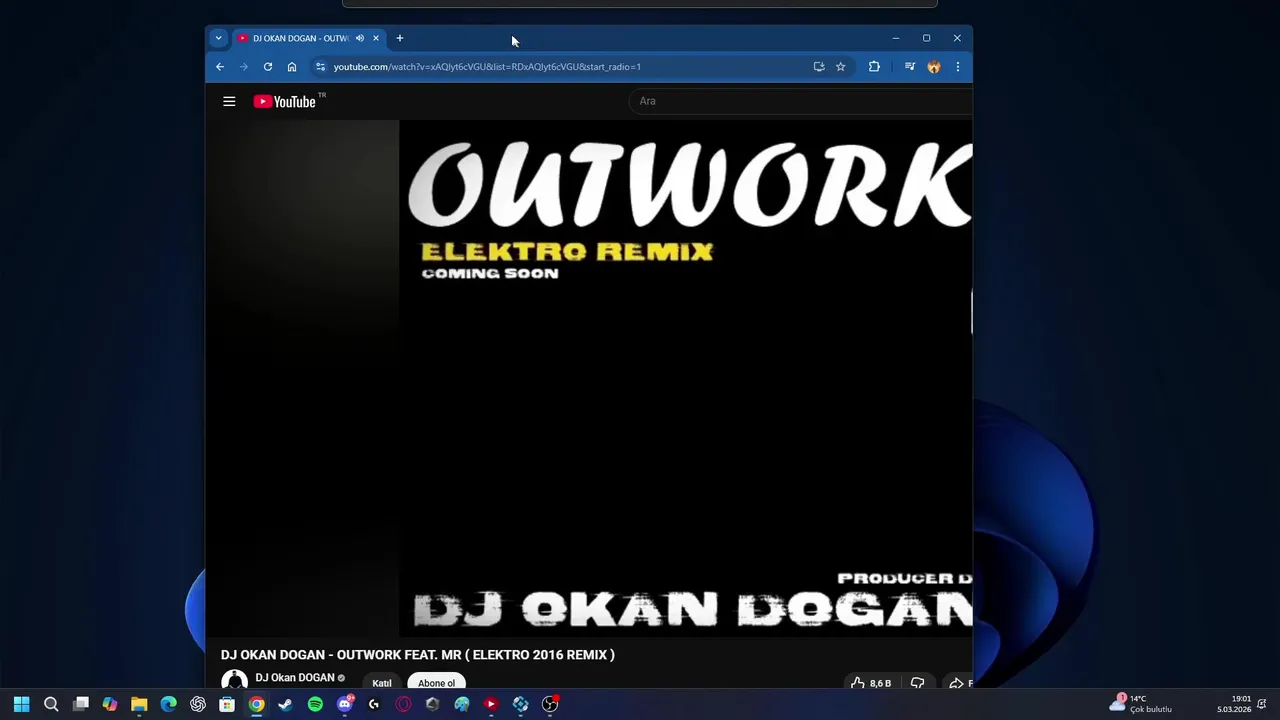This screenshot has width=1280, height=720.
Task: Open the Paint palette app on taskbar
Action: [x=462, y=704]
